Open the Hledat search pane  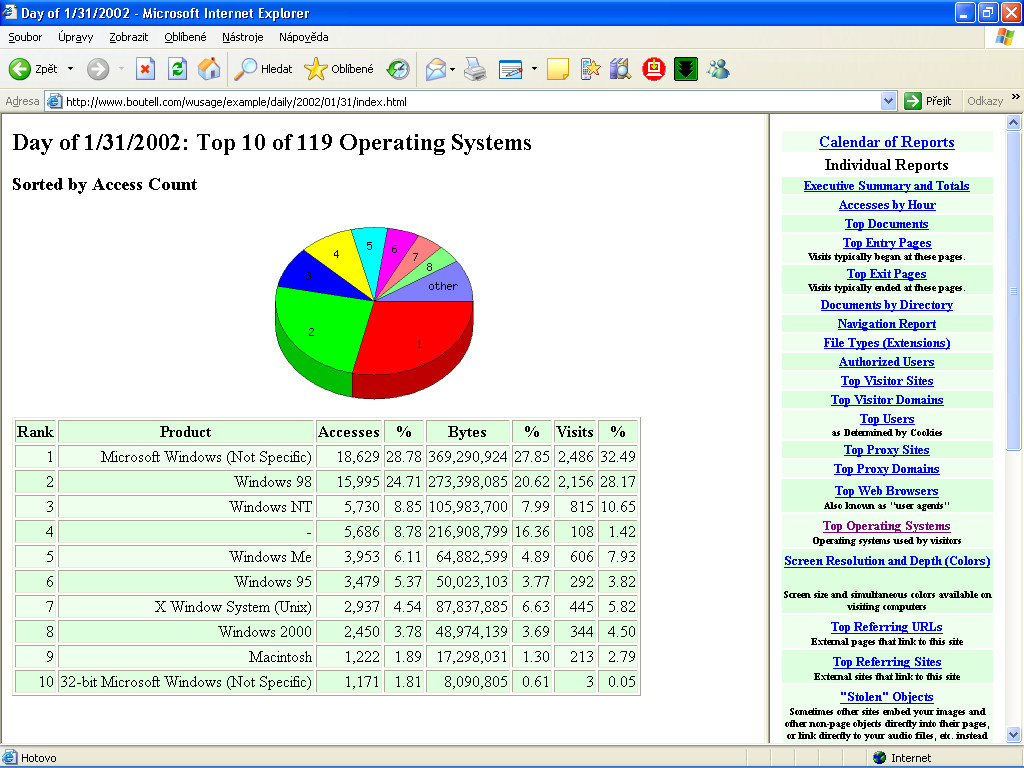(263, 69)
